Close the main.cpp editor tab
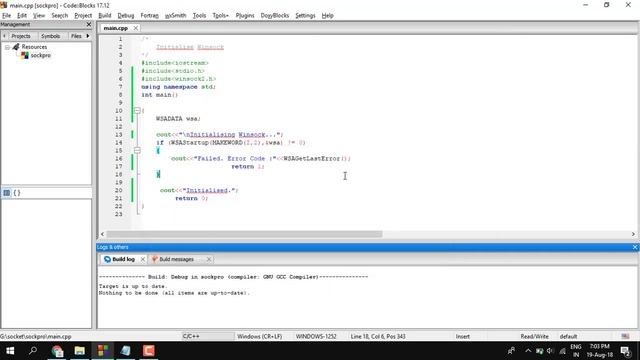 point(136,28)
